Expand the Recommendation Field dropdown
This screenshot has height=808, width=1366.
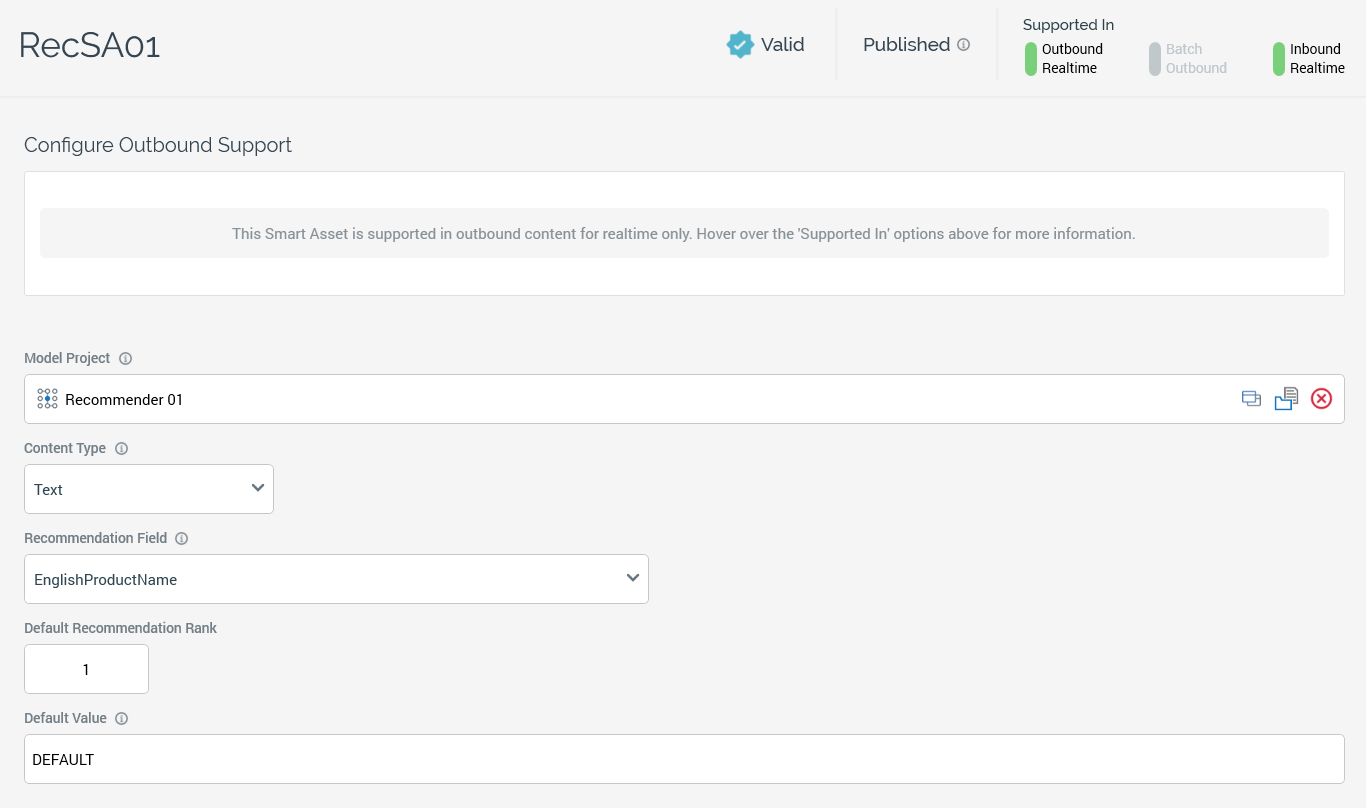(336, 579)
